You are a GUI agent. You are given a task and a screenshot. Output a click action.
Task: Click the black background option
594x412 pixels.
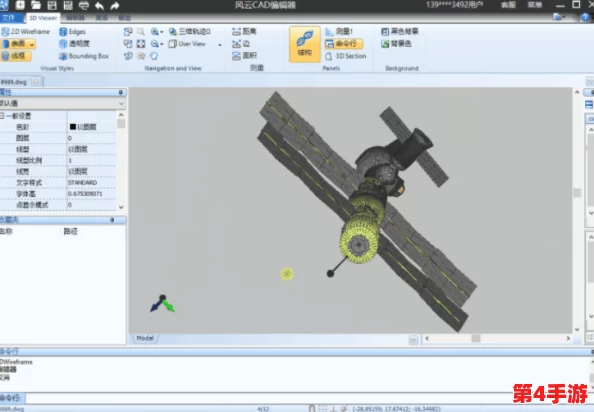pyautogui.click(x=400, y=31)
